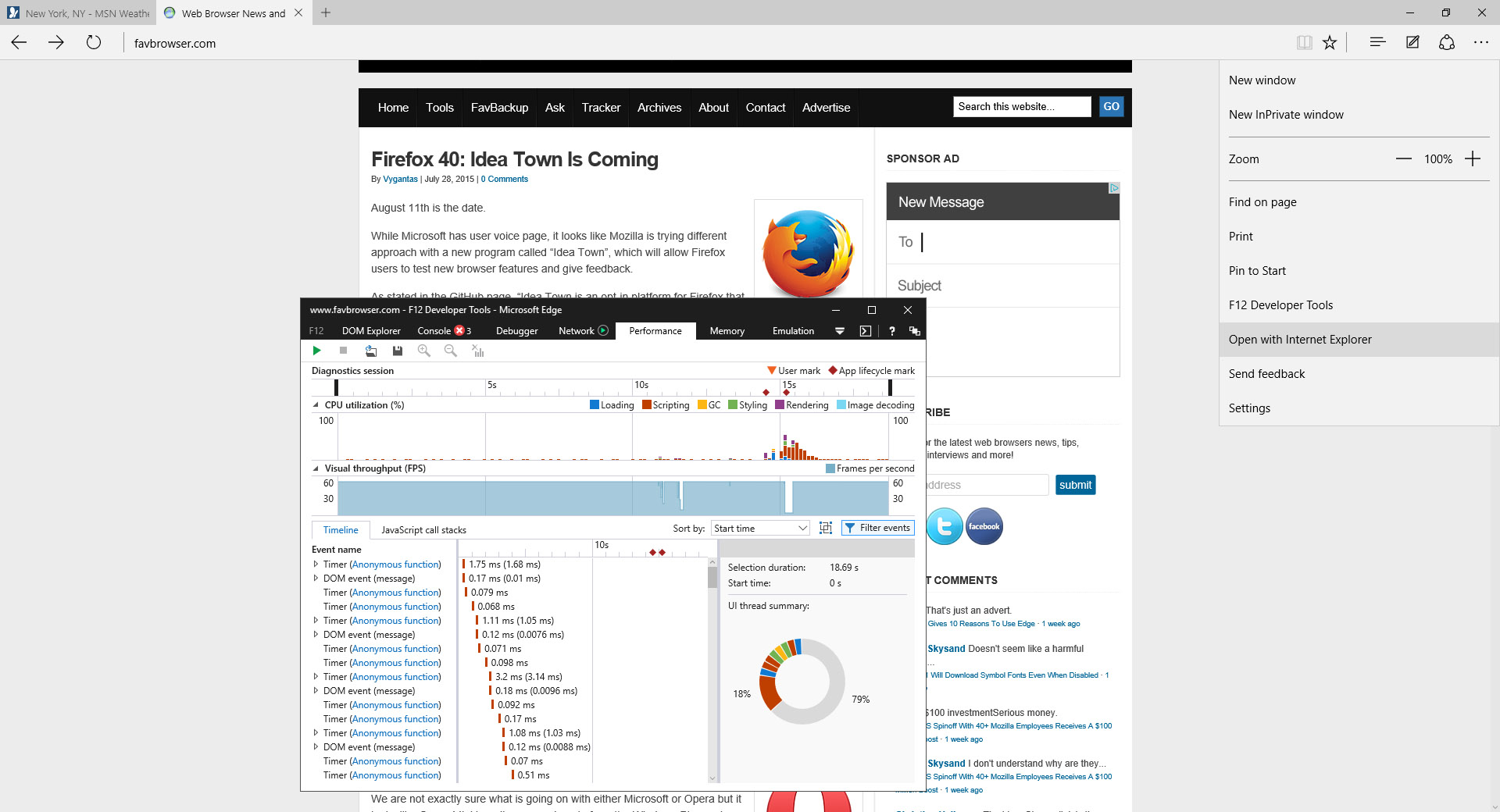Switch to JavaScript call stacks tab
1500x812 pixels.
pos(423,530)
